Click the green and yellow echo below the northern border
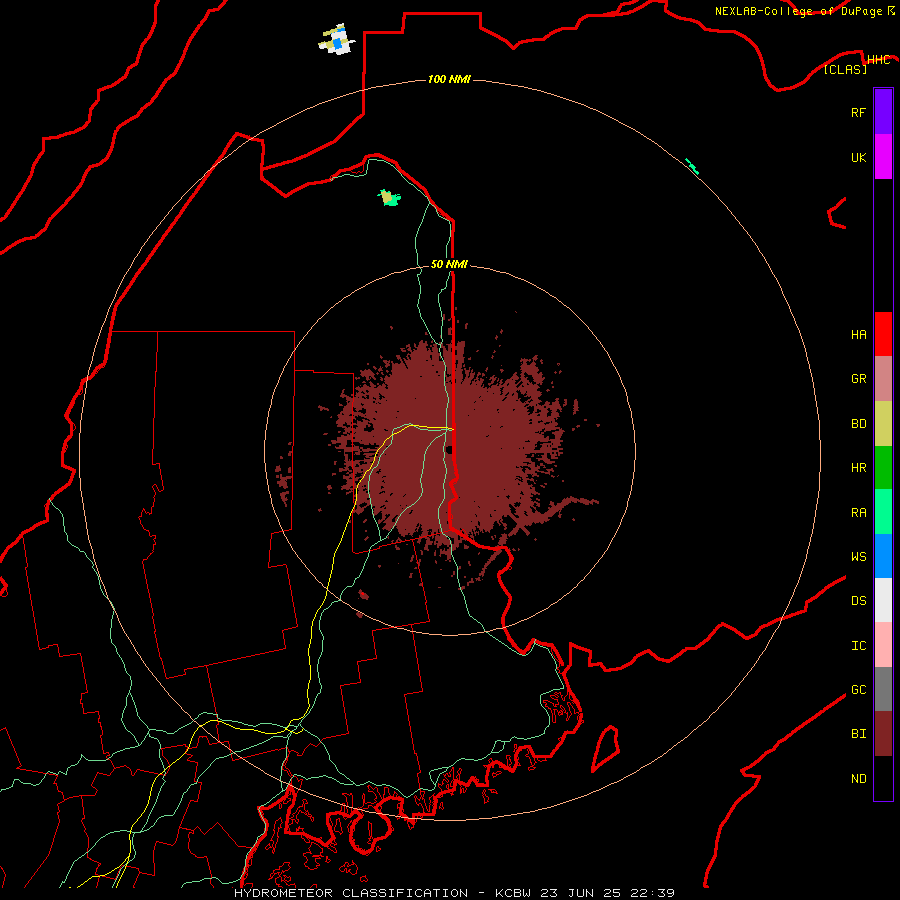 (389, 197)
